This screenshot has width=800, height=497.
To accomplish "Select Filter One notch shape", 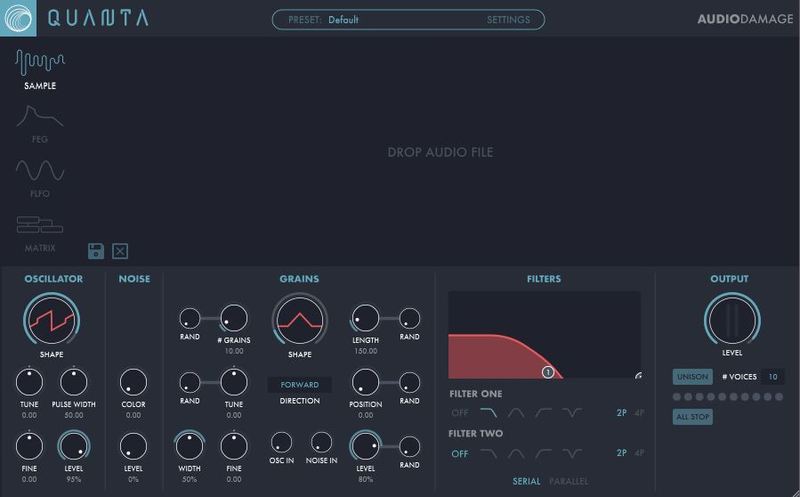I will 571,412.
